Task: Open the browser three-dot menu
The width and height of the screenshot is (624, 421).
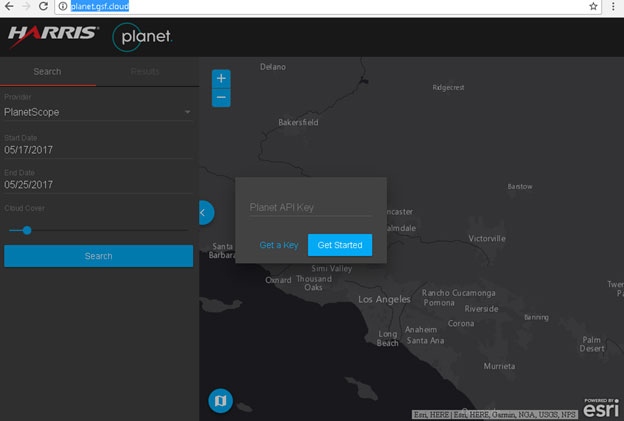Action: coord(613,6)
